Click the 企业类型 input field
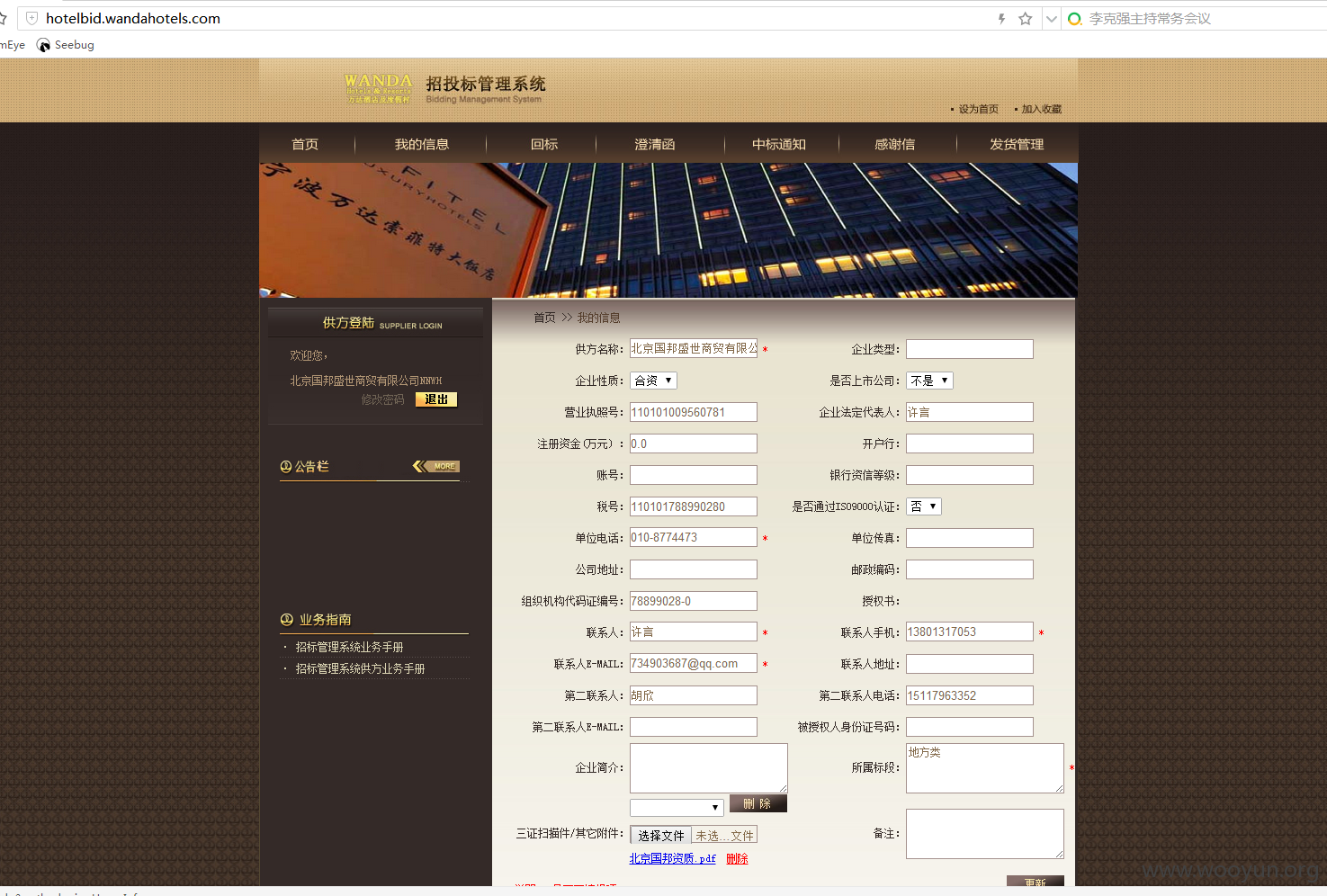 [x=970, y=349]
